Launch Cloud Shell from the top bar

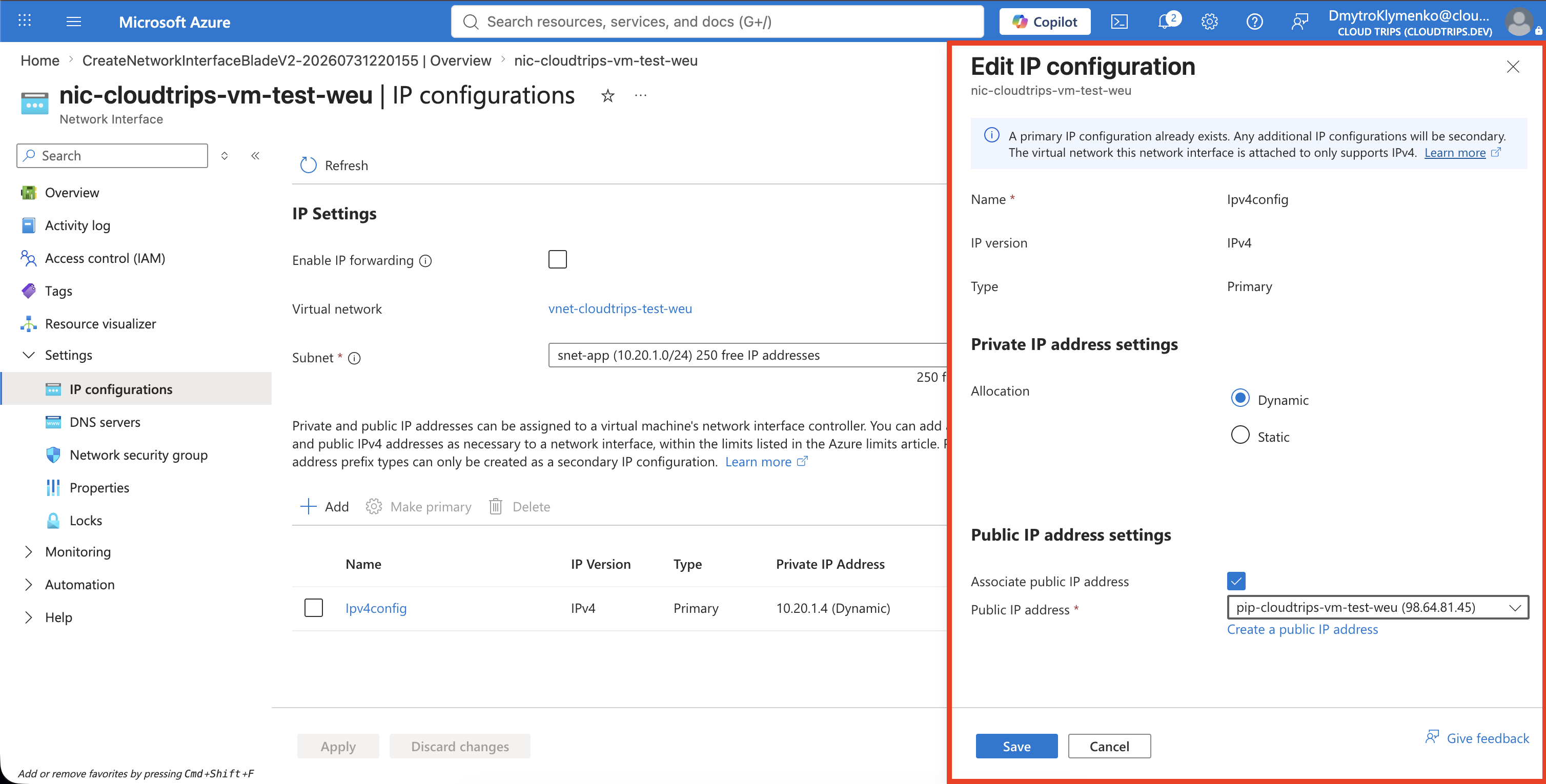[1120, 22]
